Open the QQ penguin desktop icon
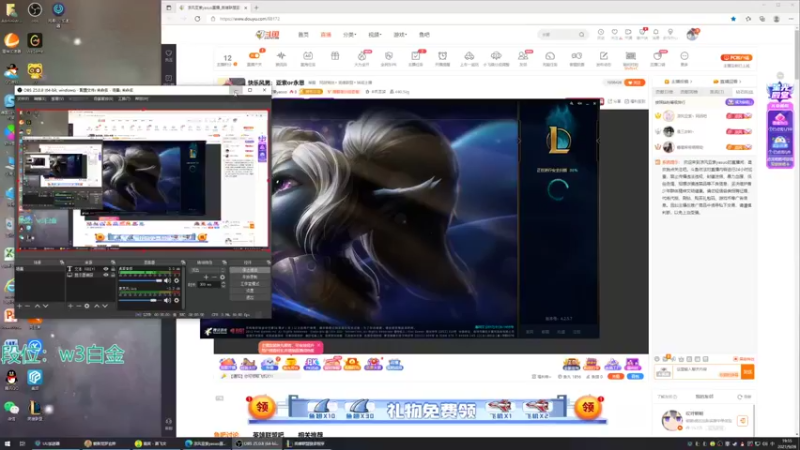Viewport: 800px width, 450px height. point(11,378)
